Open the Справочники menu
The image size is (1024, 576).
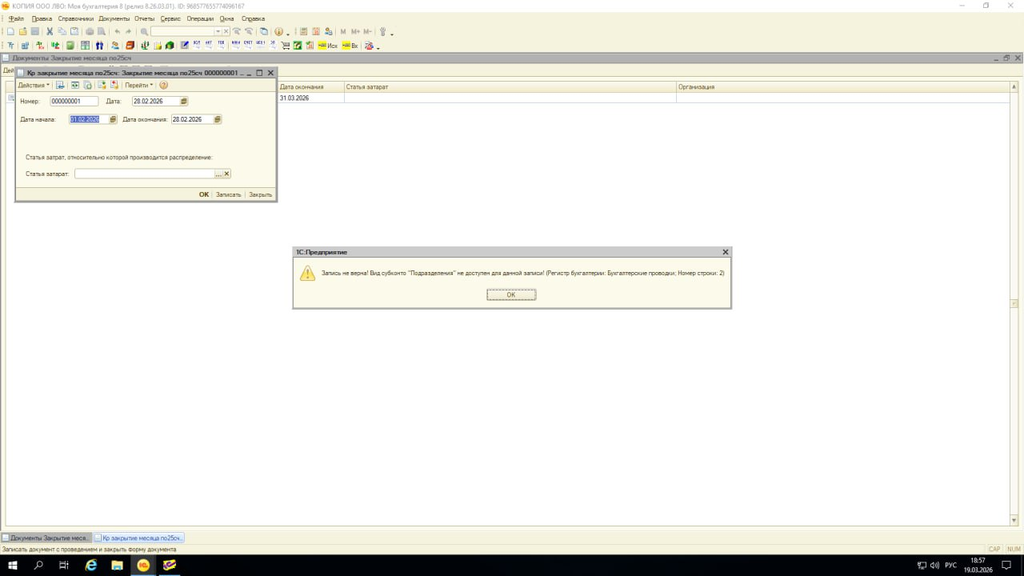pos(75,18)
